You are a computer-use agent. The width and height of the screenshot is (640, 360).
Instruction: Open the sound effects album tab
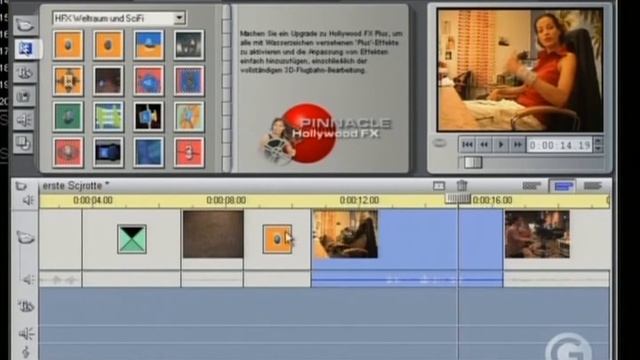coord(24,120)
